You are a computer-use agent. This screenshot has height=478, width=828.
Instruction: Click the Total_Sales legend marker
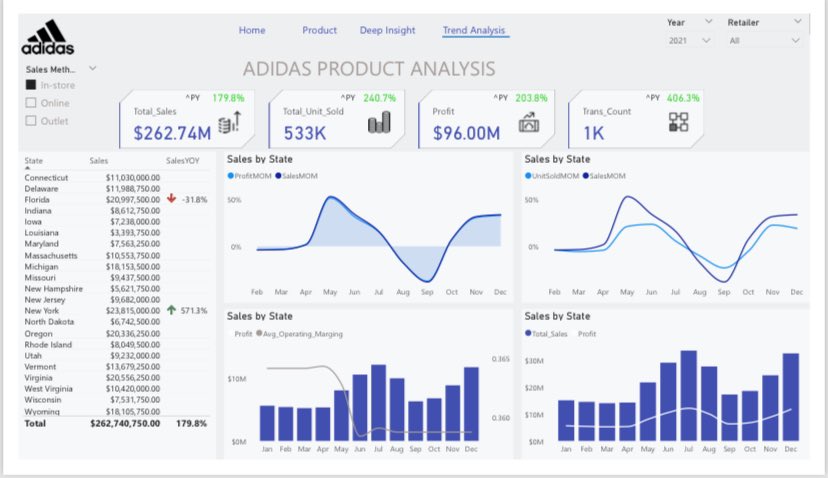(x=528, y=333)
